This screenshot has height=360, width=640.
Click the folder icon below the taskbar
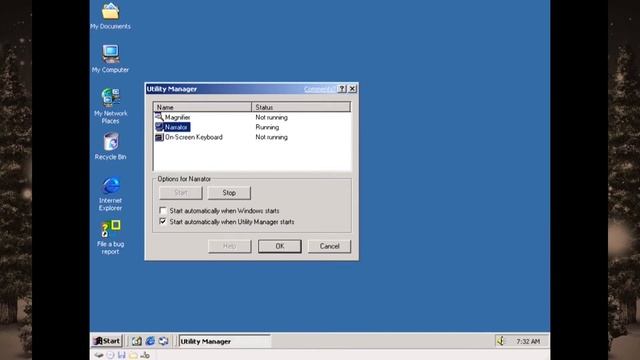click(x=133, y=355)
